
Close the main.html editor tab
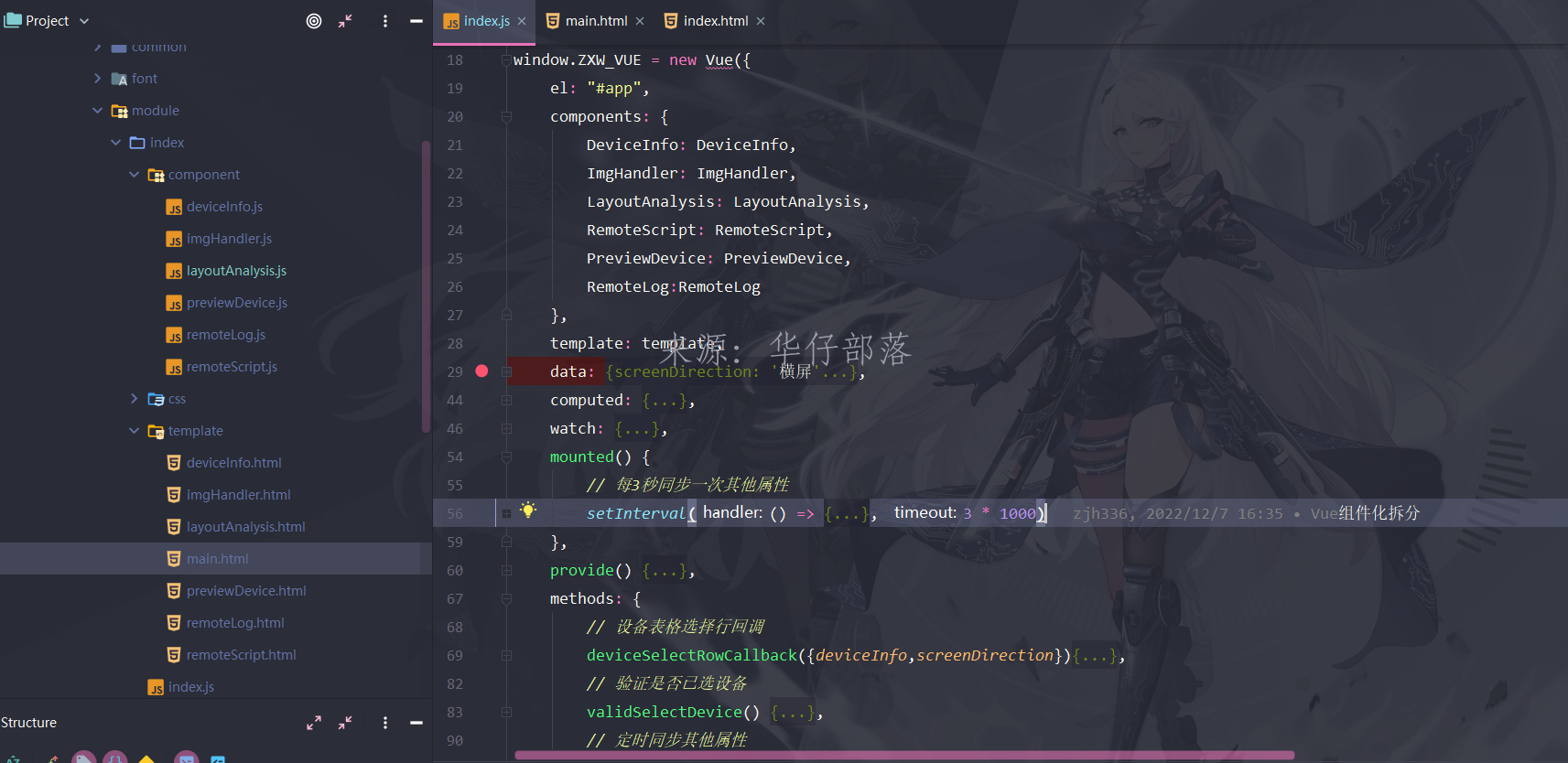tap(640, 21)
